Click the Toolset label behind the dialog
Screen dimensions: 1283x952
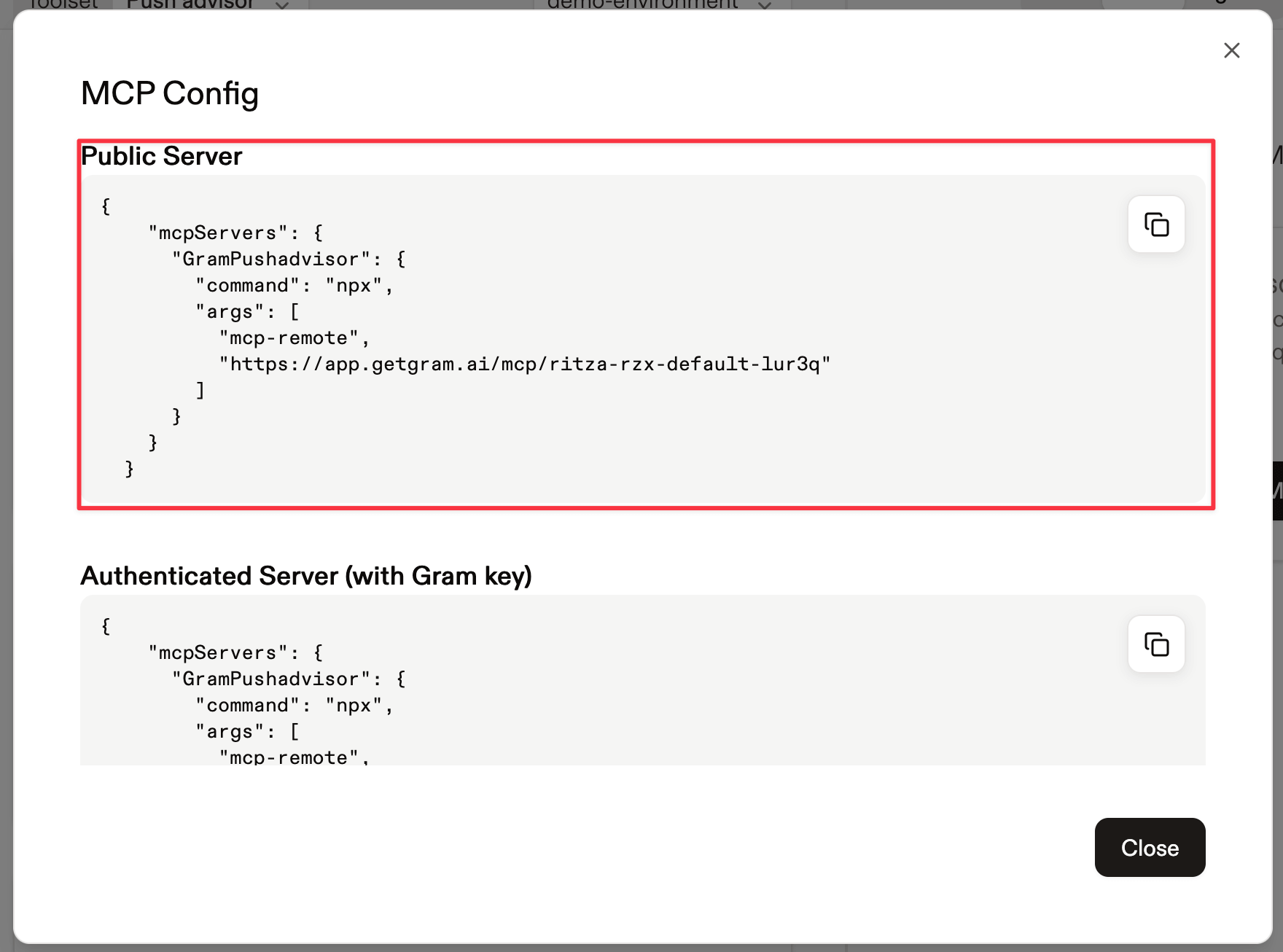coord(64,4)
